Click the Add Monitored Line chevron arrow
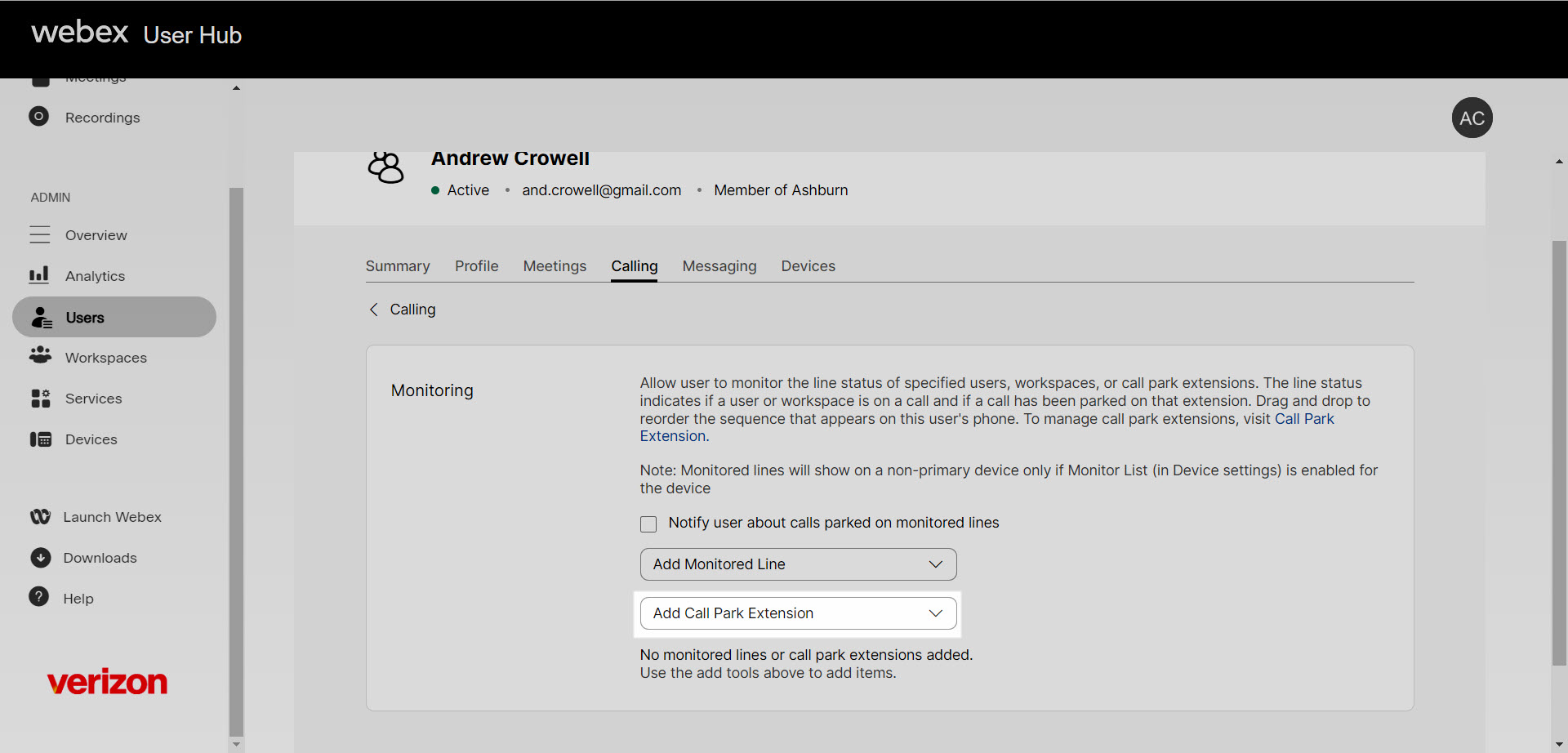Screen dimensions: 1568x753 click(x=936, y=564)
